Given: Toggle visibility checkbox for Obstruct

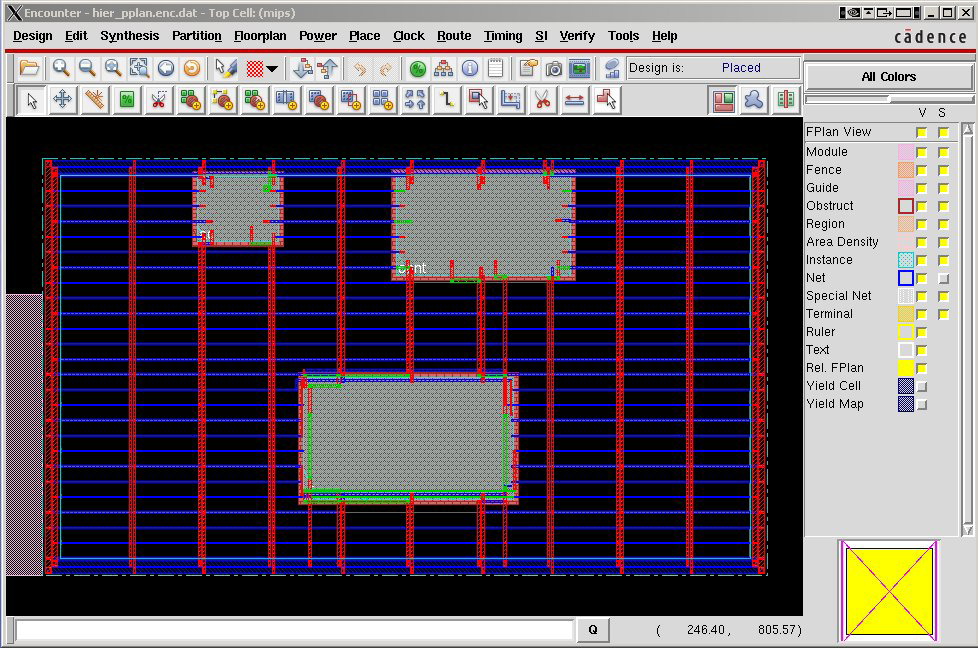Looking at the screenshot, I should point(922,206).
